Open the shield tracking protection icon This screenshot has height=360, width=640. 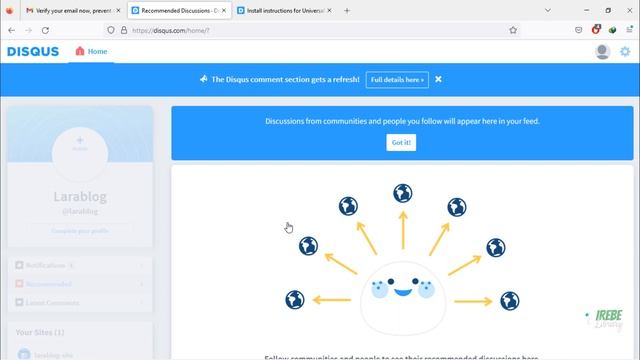tap(111, 30)
